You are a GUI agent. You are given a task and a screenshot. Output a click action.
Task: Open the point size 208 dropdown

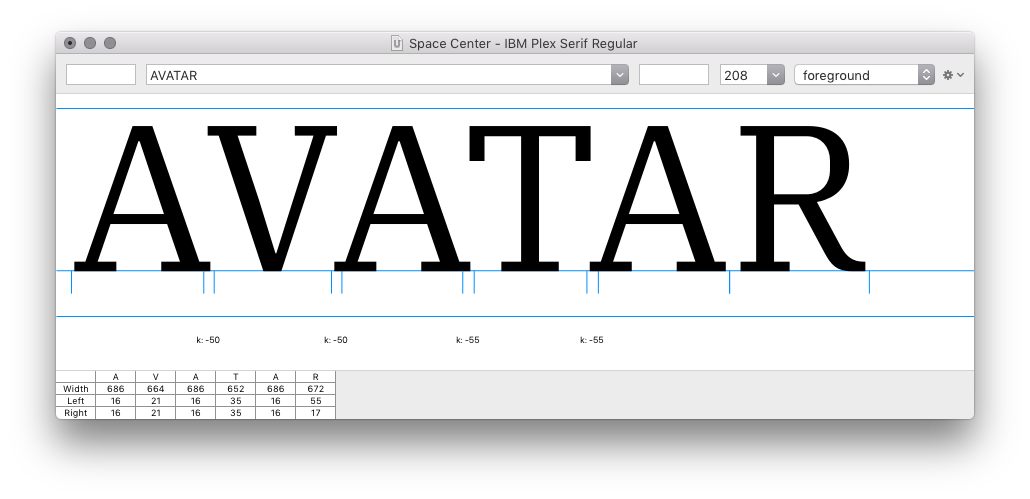tap(776, 75)
